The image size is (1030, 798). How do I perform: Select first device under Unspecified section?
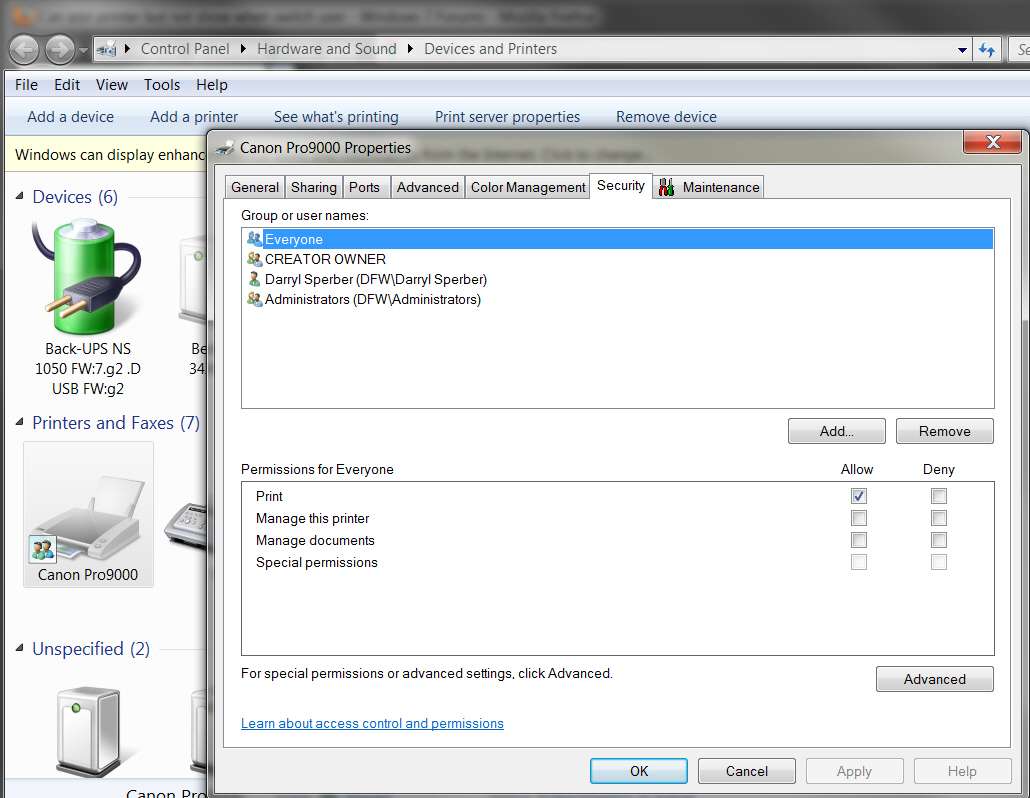click(88, 732)
